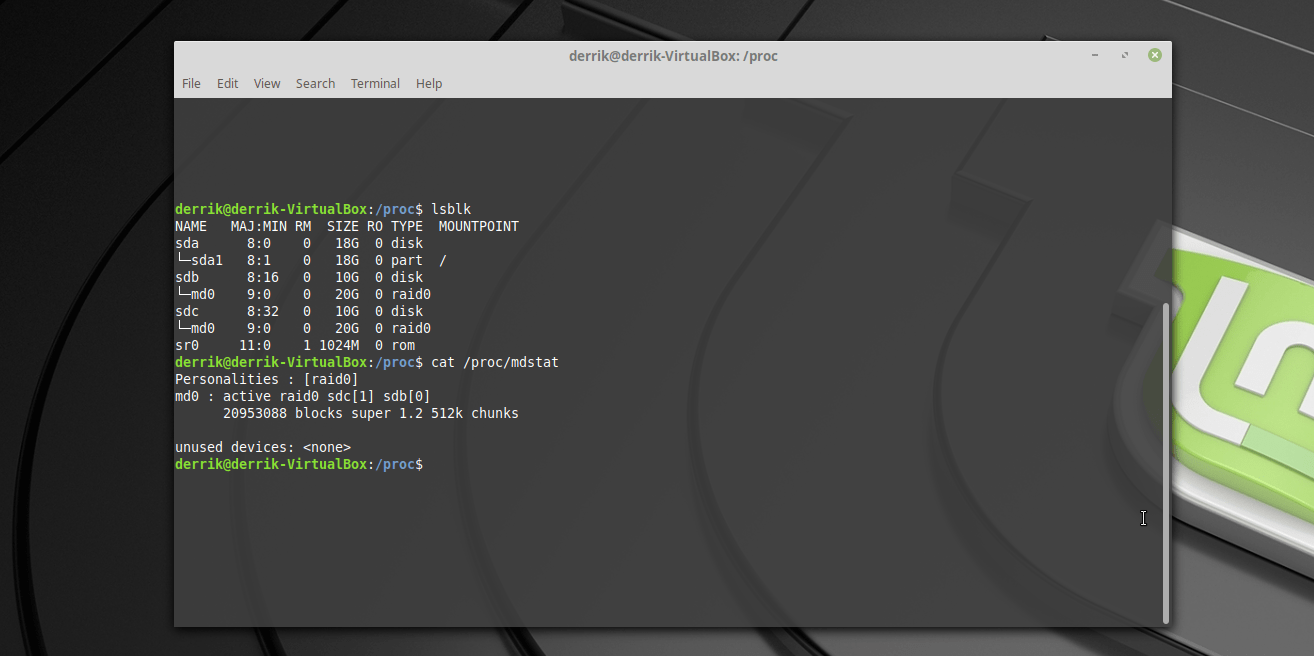
Task: Click the "part" type value
Action: coord(407,260)
